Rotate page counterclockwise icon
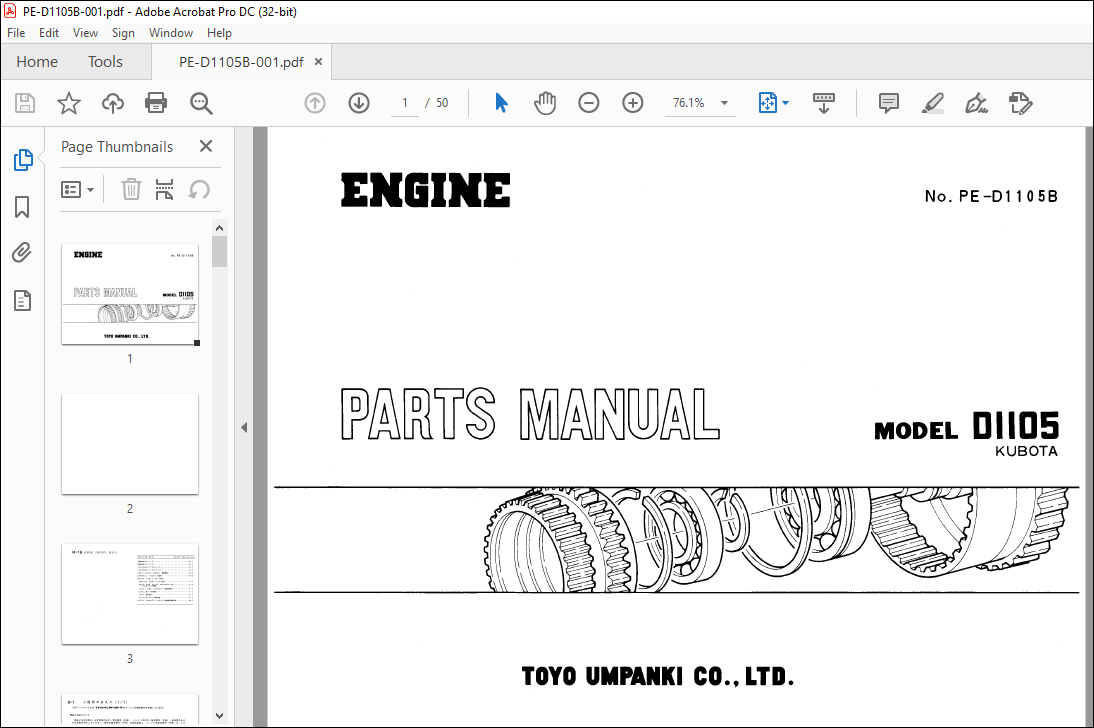The height and width of the screenshot is (728, 1094). (199, 189)
